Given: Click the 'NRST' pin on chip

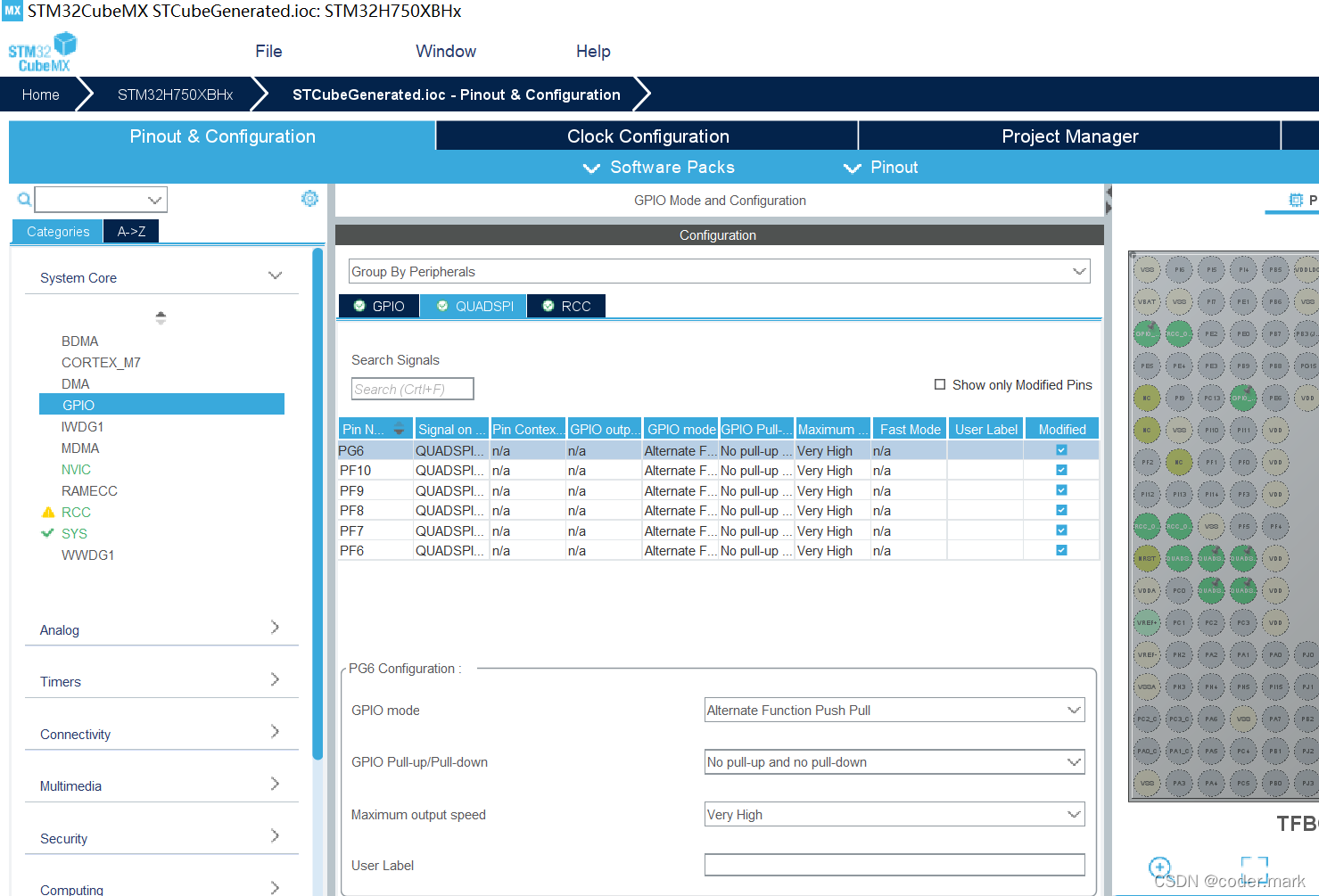Looking at the screenshot, I should click(1147, 558).
